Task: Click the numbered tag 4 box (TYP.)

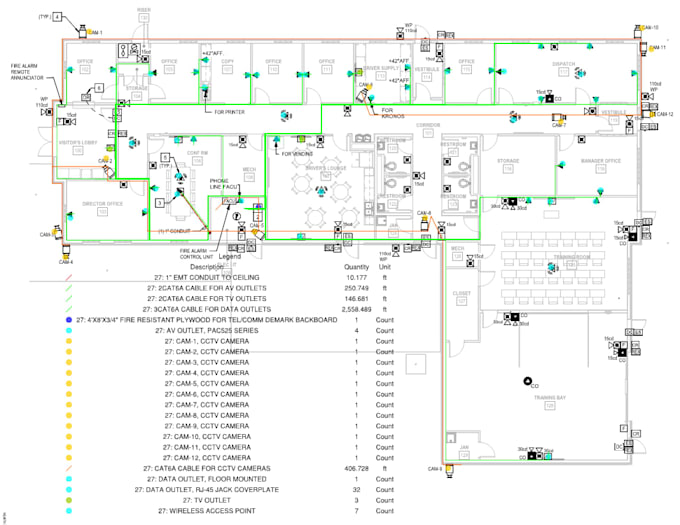Action: (x=57, y=17)
